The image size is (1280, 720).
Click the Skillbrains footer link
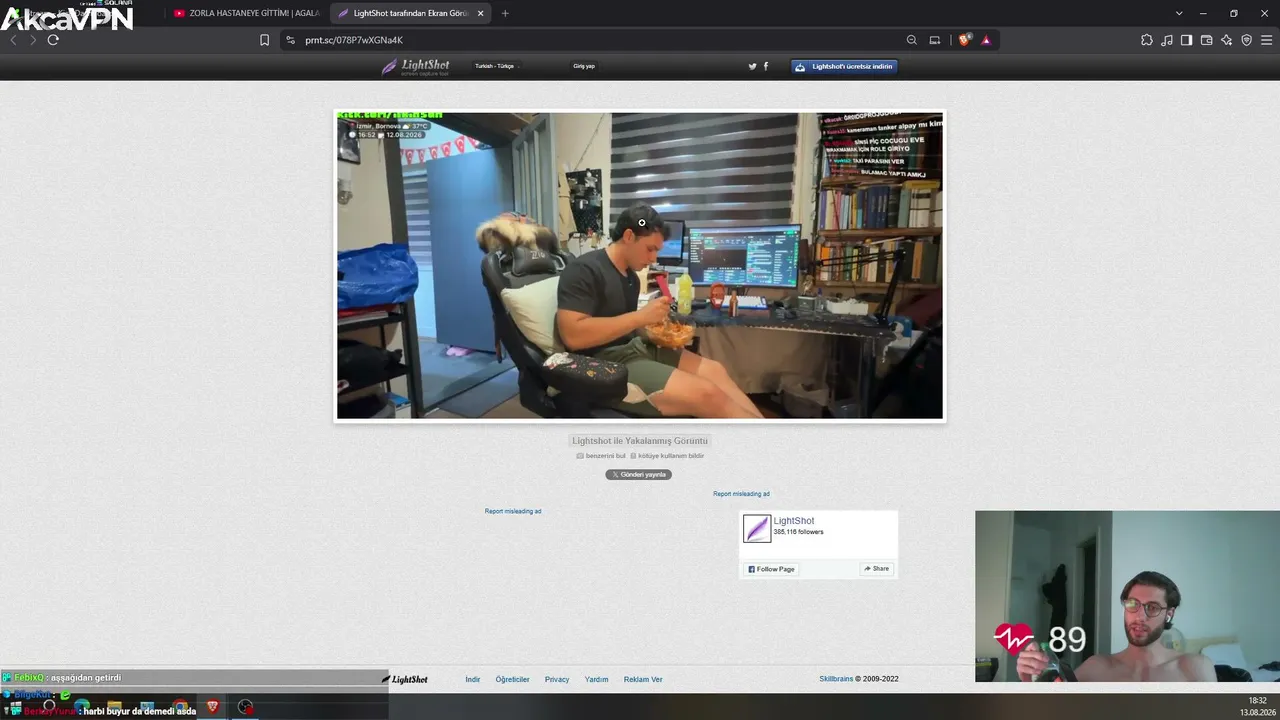tap(836, 679)
